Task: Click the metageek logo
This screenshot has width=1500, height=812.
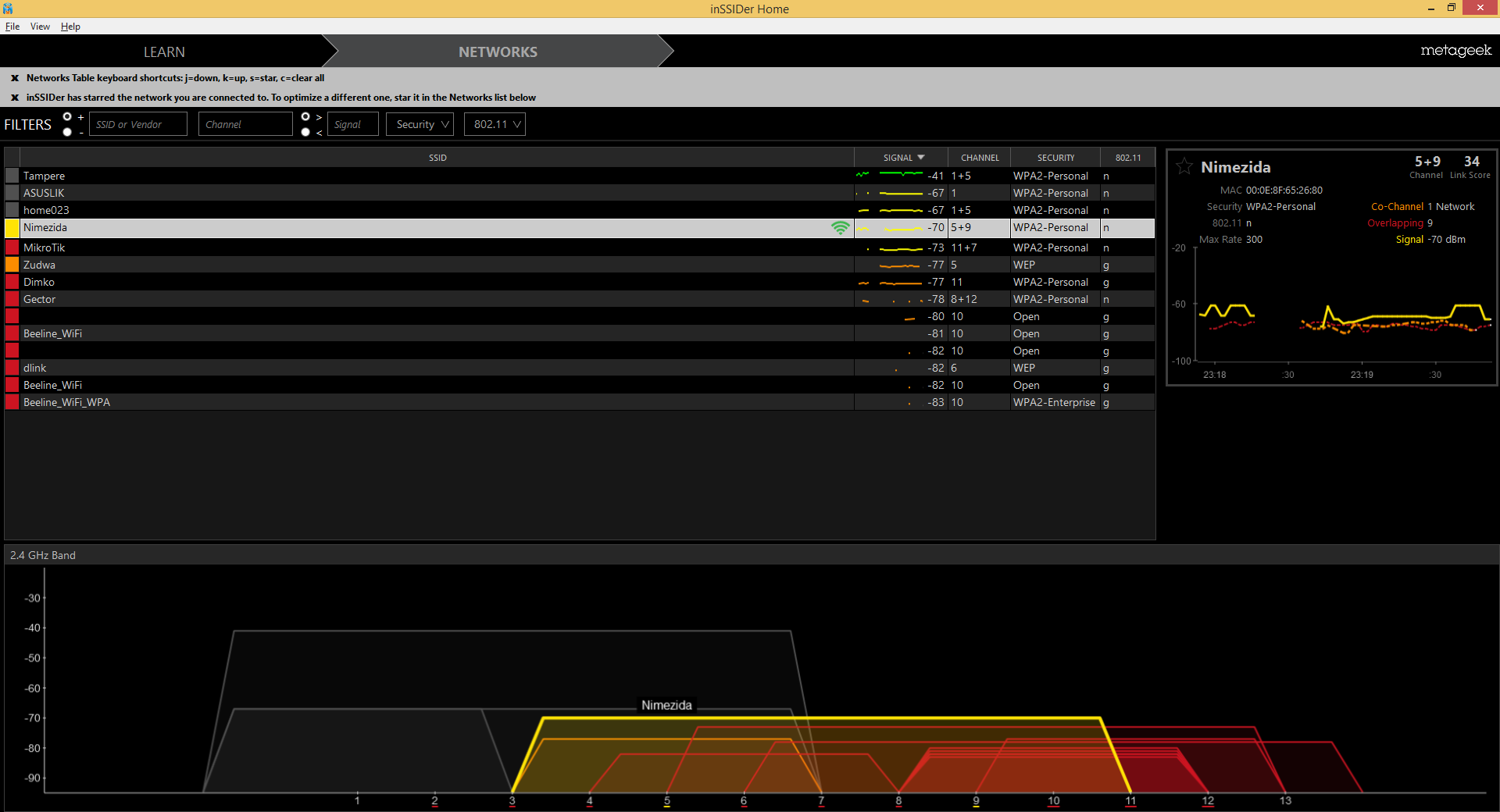Action: (x=1455, y=51)
